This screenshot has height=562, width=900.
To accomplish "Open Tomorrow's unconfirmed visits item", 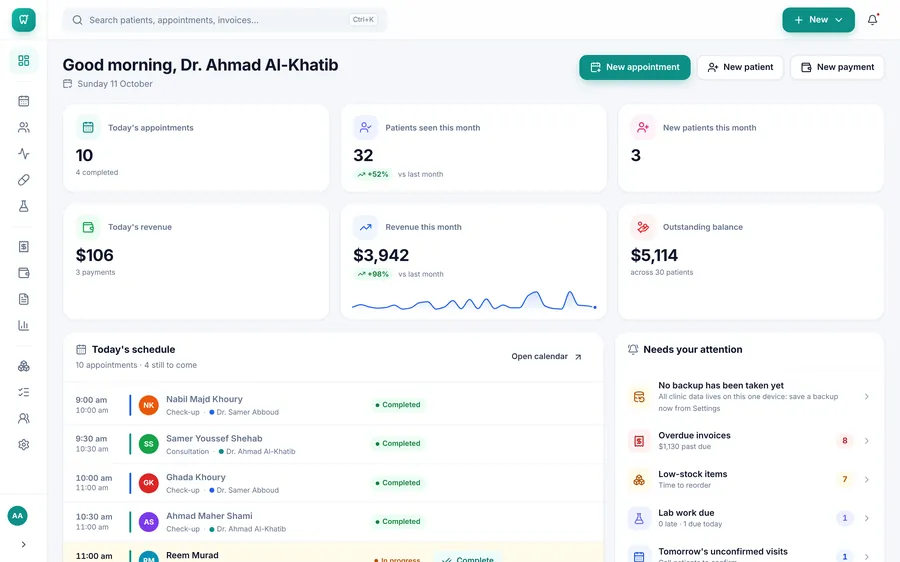I will [x=750, y=553].
